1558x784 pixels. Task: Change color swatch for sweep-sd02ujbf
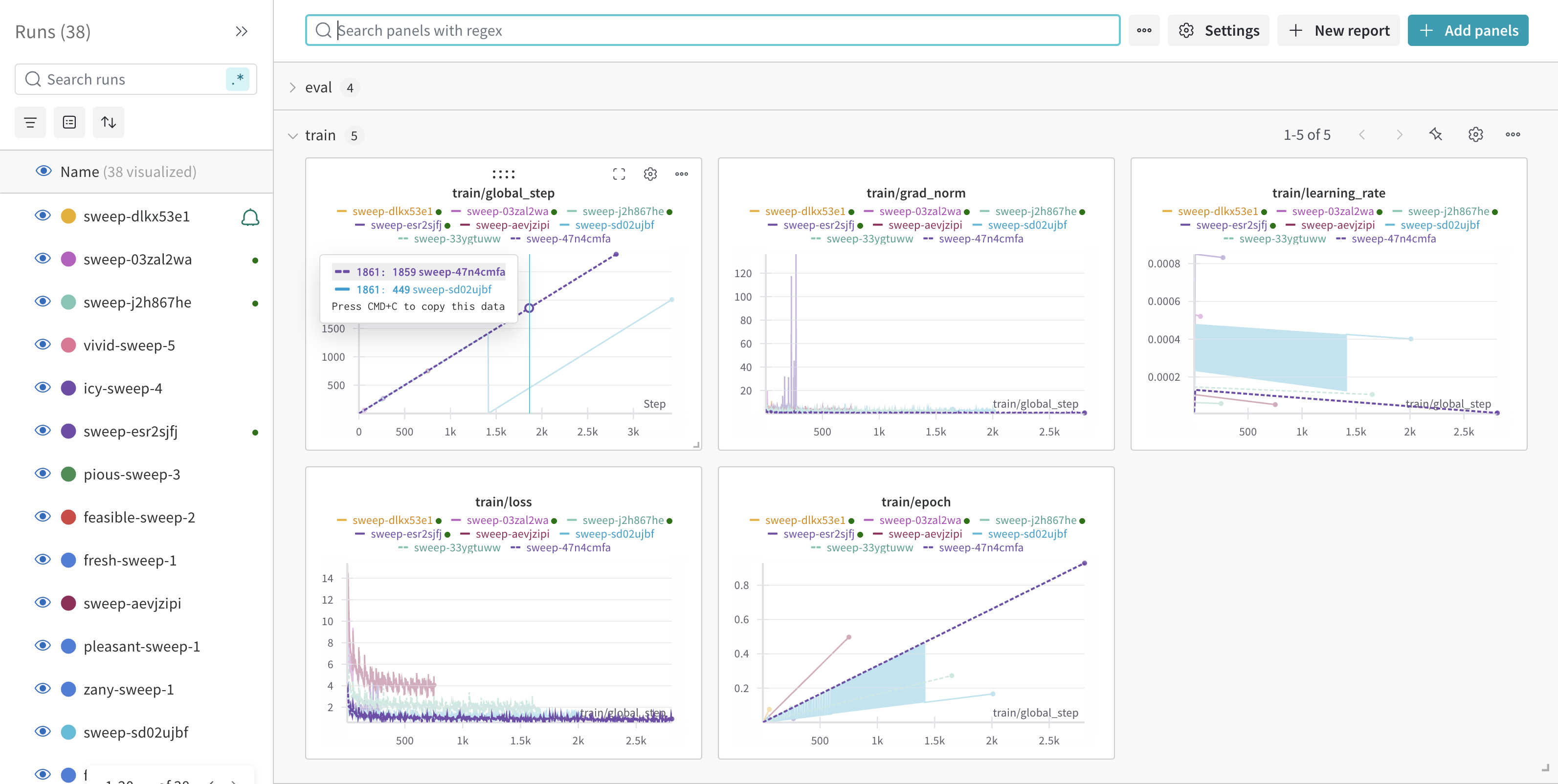tap(69, 732)
